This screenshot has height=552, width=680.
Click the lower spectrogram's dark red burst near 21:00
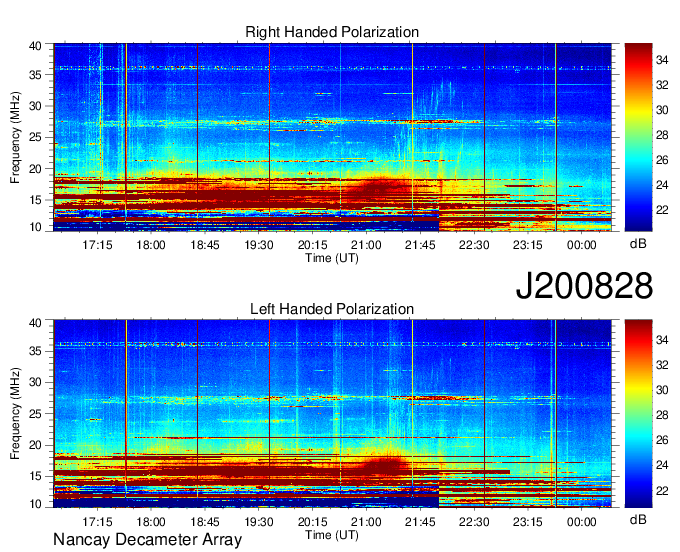click(x=384, y=465)
